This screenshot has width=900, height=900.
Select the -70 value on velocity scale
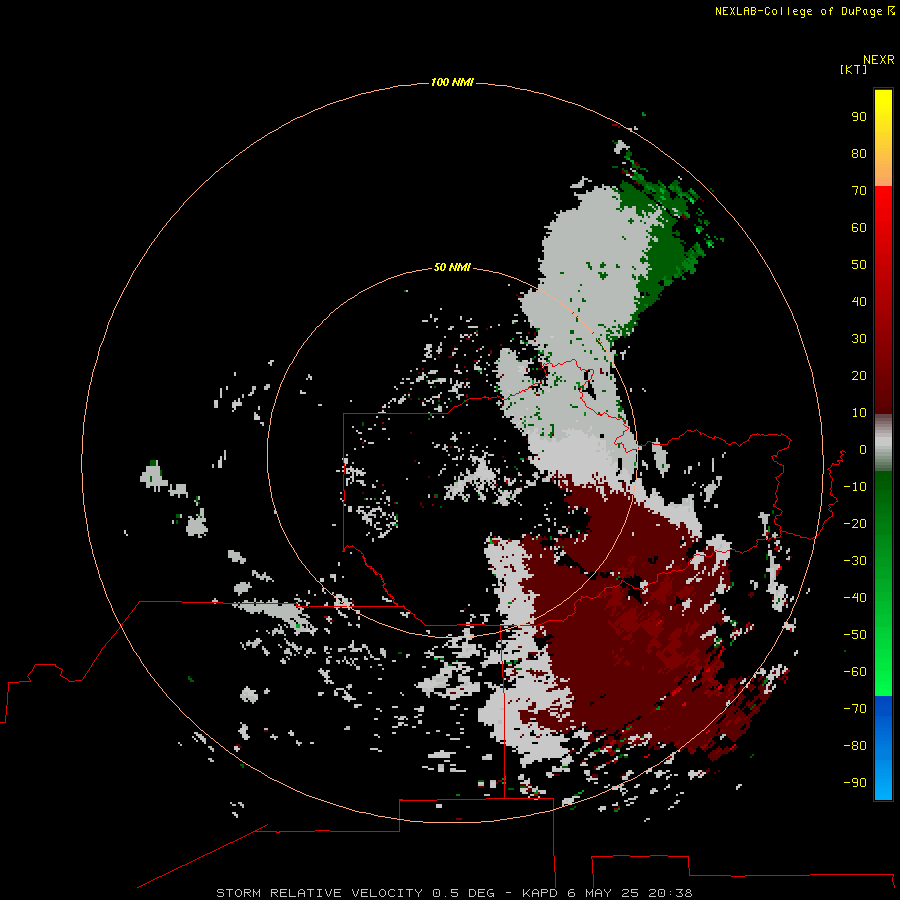click(x=855, y=709)
